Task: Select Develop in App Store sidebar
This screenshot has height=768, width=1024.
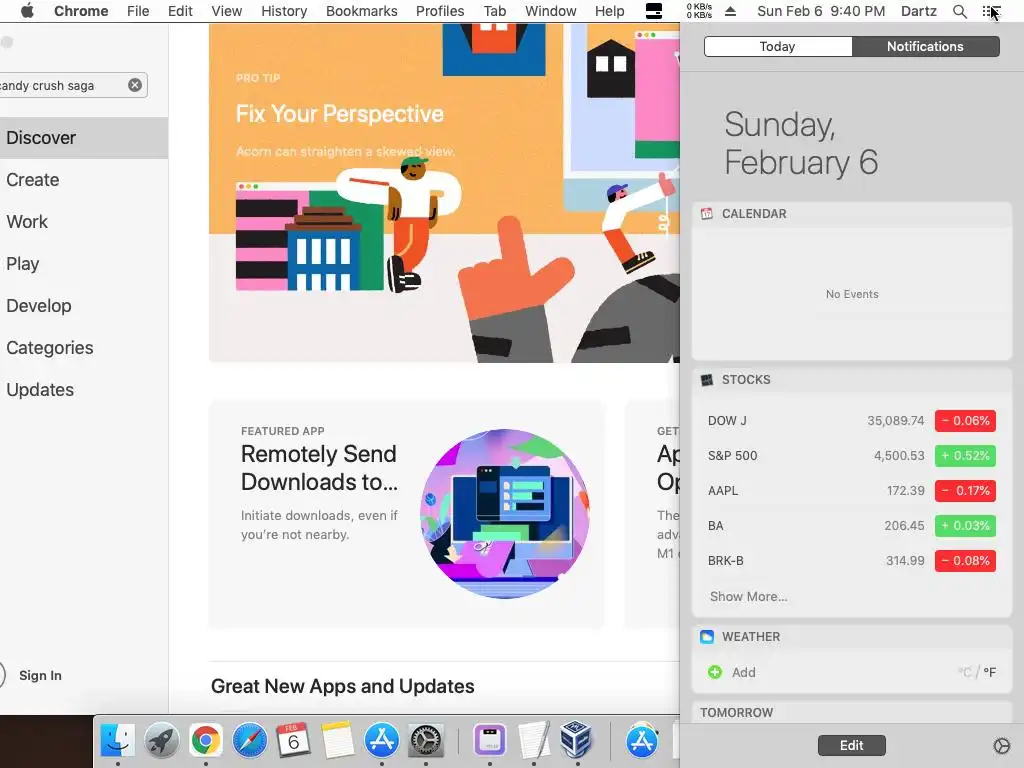Action: click(x=84, y=306)
